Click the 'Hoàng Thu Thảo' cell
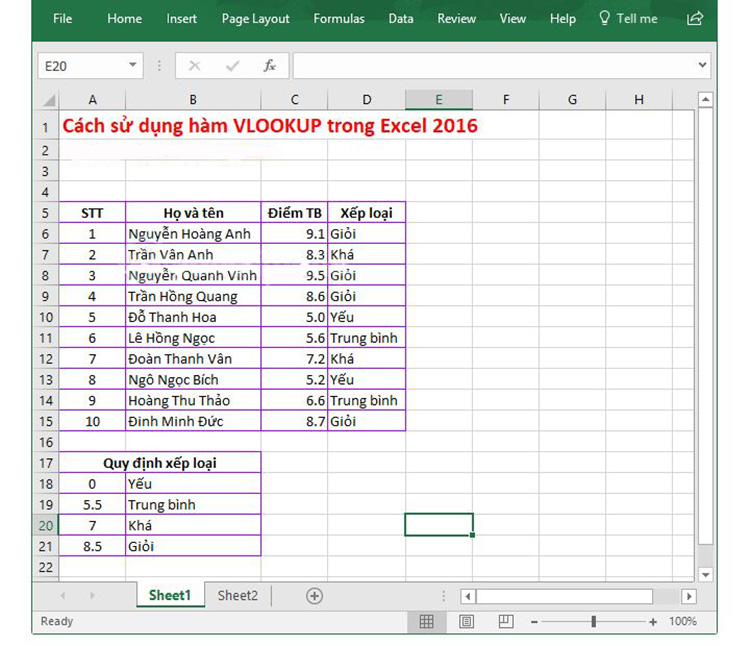Screen dimensions: 750x646 (x=193, y=401)
